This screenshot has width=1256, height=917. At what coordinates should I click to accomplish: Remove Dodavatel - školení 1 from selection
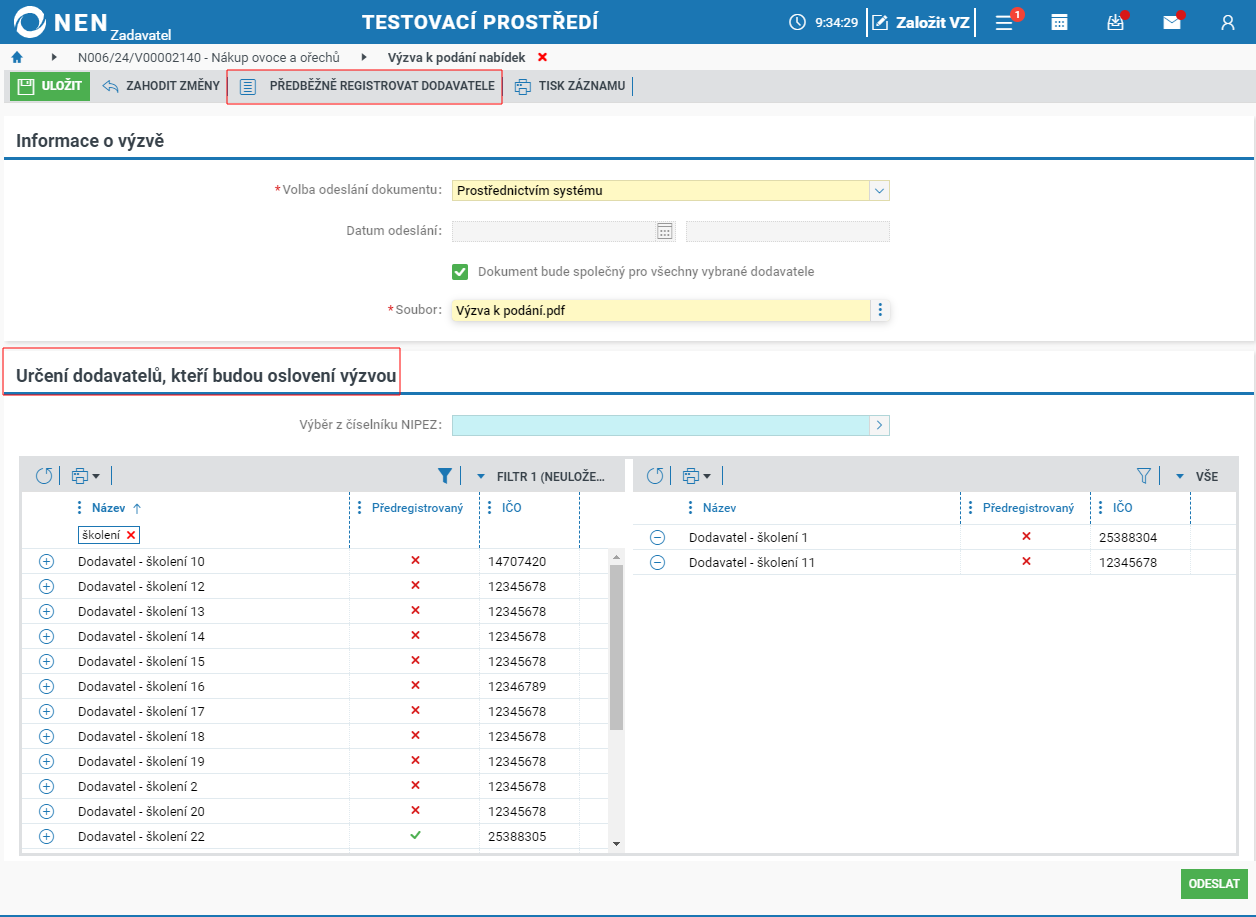pos(657,537)
